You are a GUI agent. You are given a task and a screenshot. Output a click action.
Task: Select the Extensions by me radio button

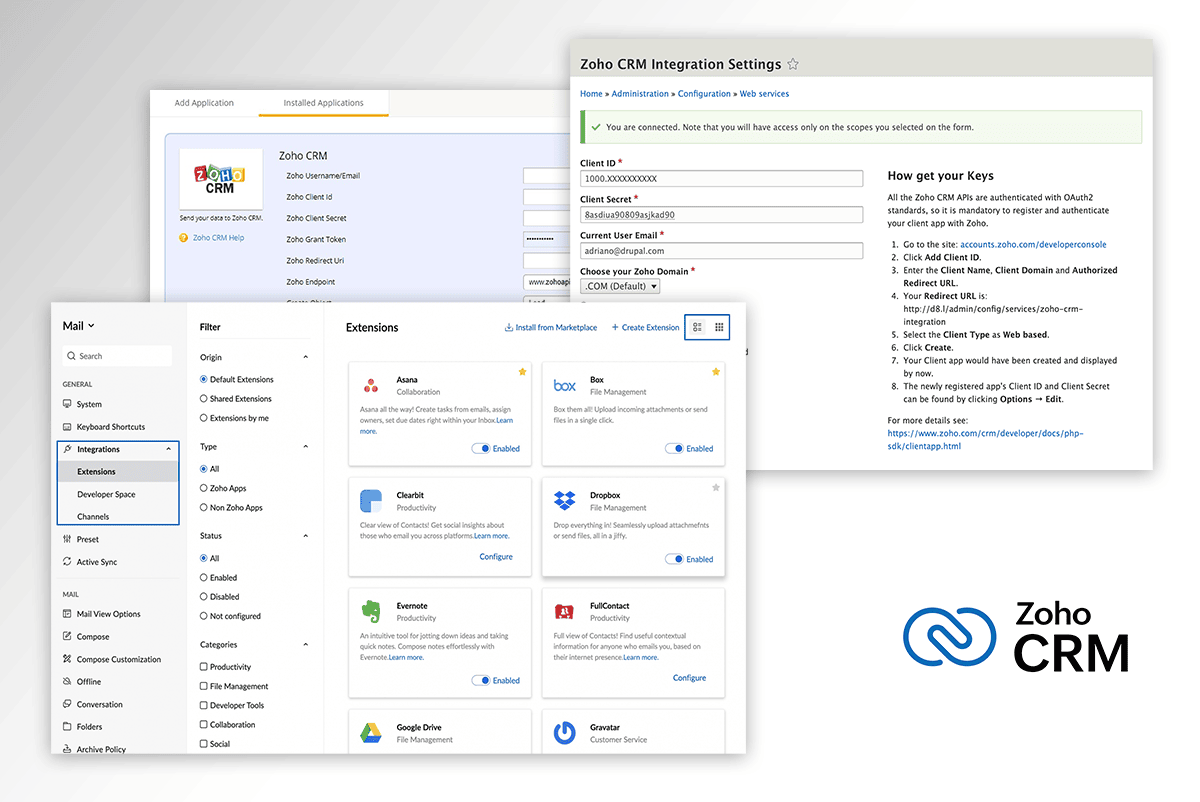point(204,418)
